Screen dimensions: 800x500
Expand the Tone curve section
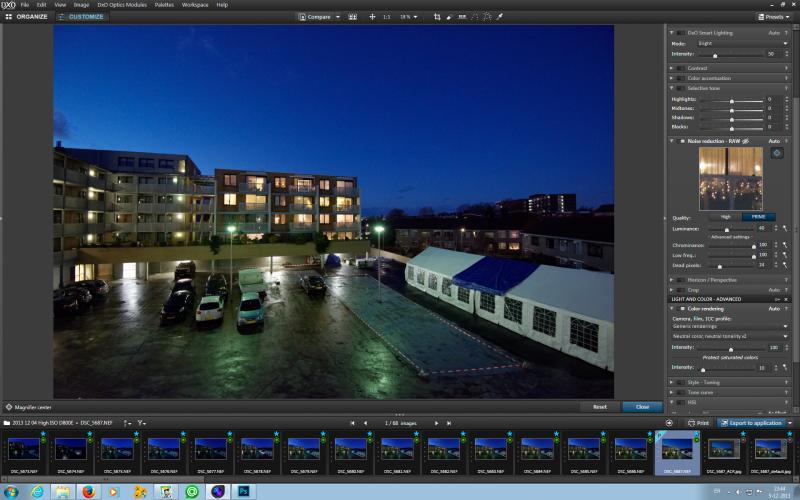pyautogui.click(x=671, y=392)
